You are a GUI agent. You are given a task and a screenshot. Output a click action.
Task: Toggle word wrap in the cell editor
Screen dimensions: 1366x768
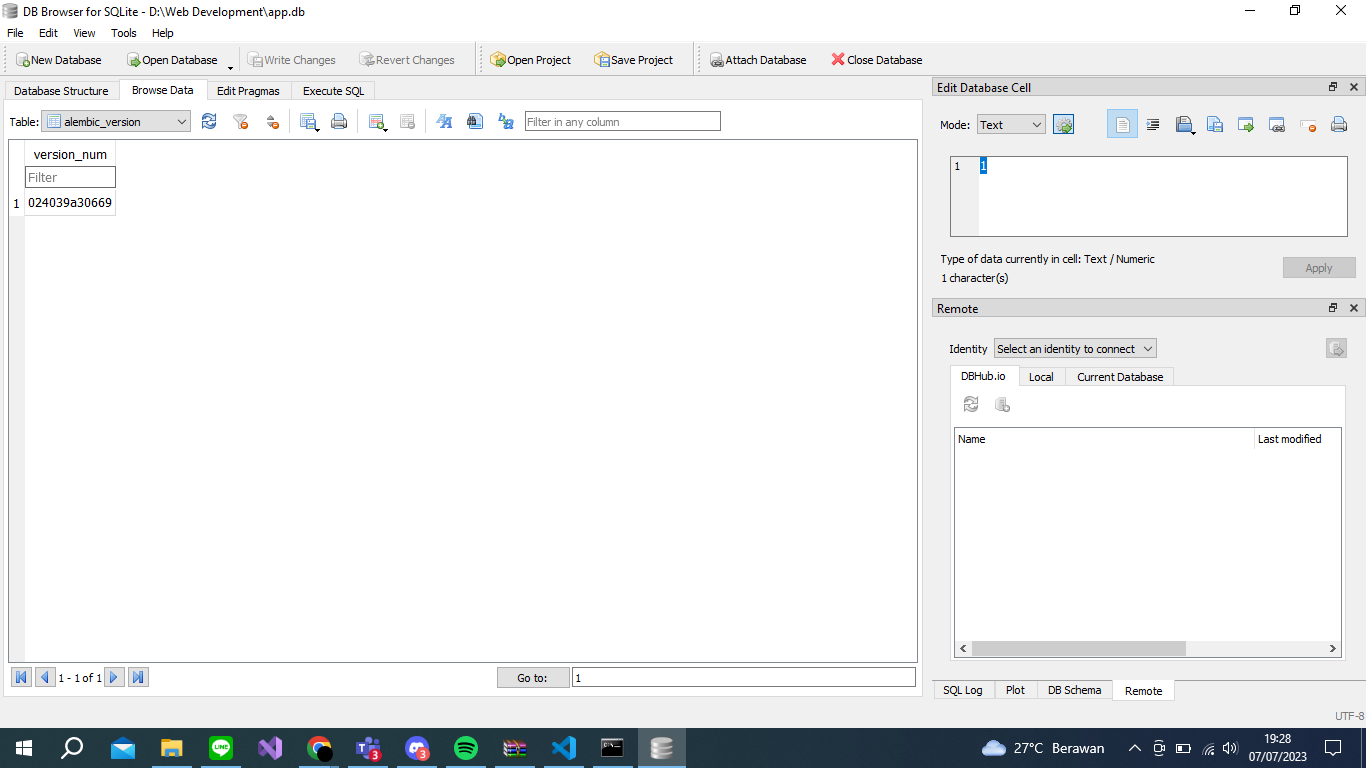1152,124
